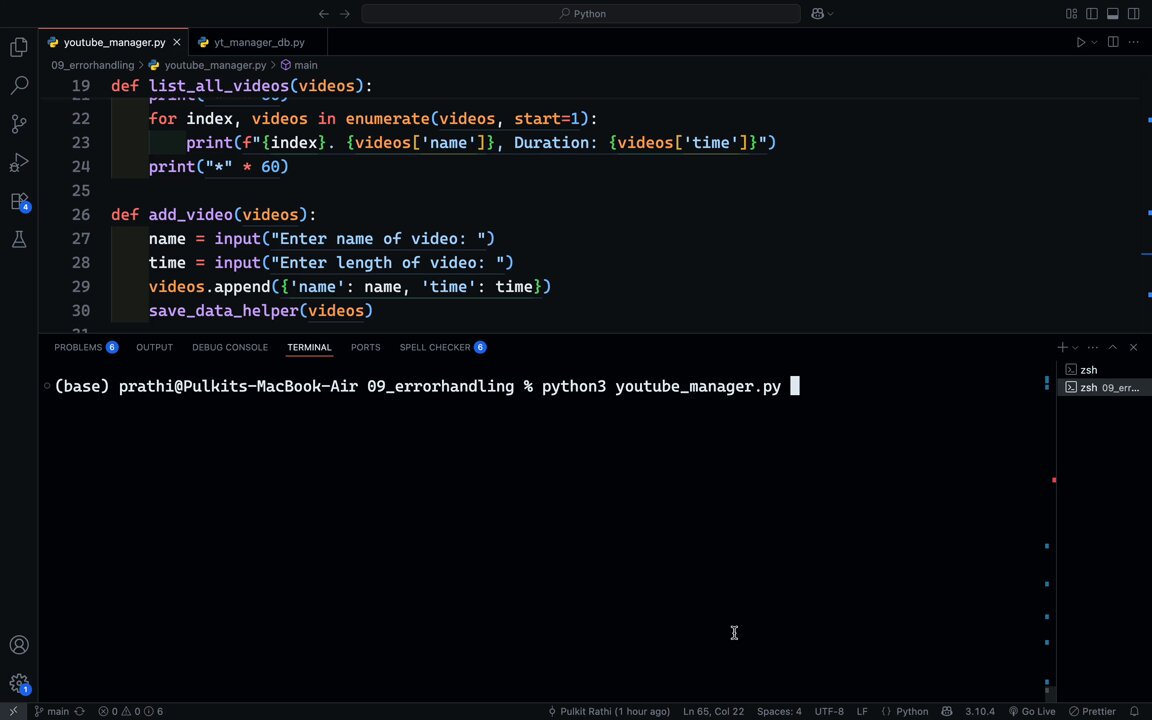
Task: Split the editor to the right
Action: pos(1113,43)
